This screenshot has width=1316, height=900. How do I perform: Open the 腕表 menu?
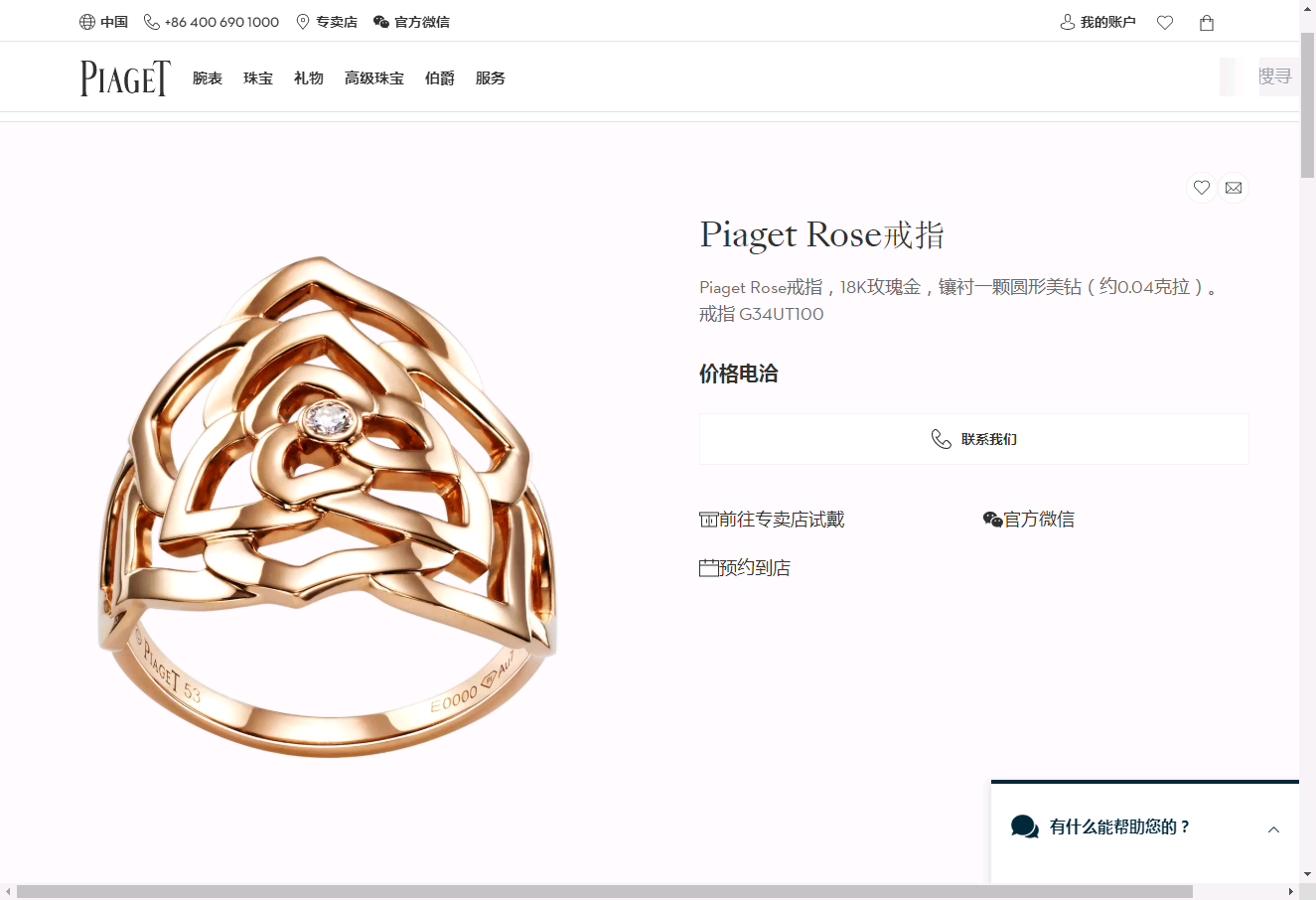tap(208, 78)
